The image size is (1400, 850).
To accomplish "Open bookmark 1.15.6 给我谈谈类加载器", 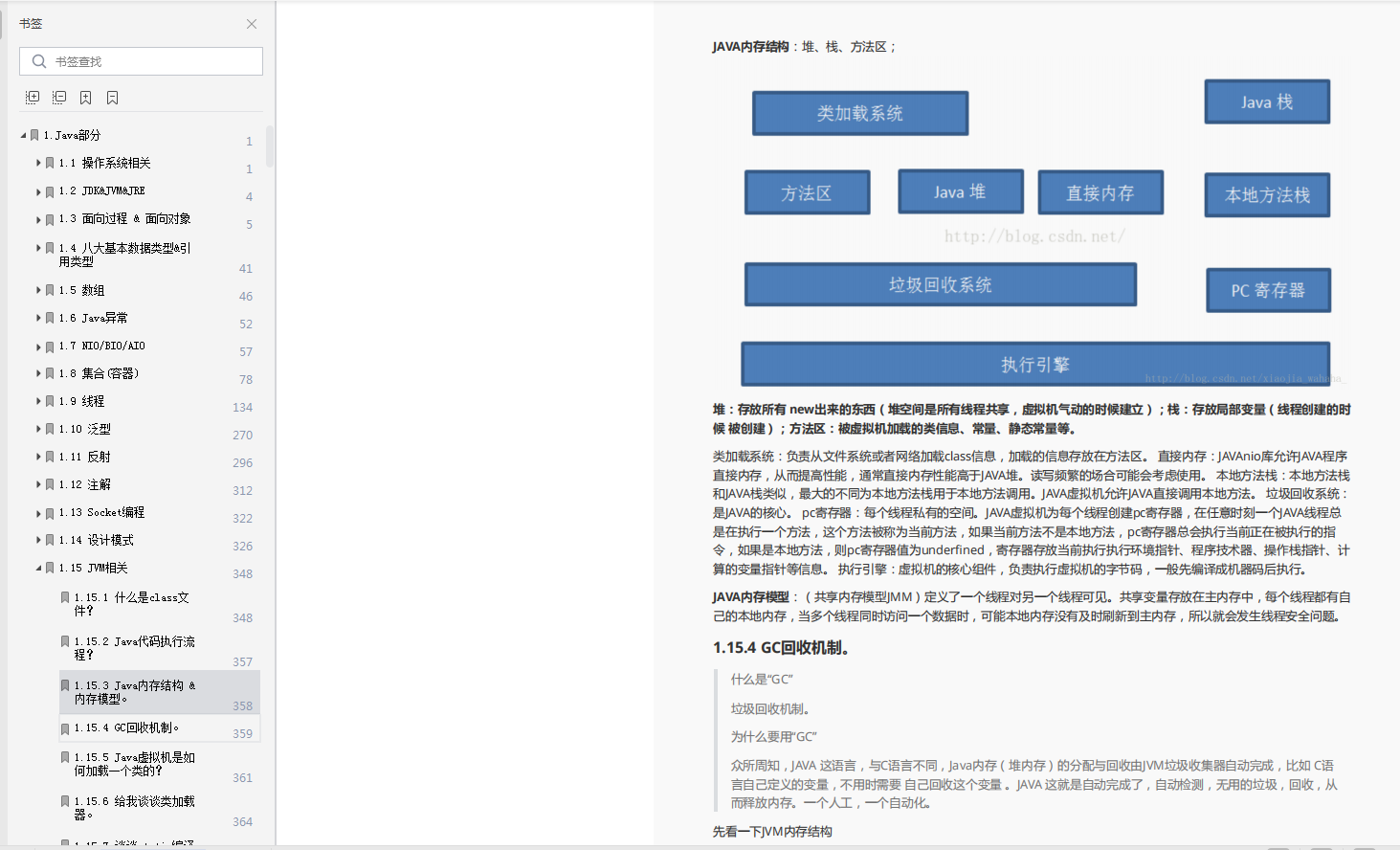I will (135, 808).
